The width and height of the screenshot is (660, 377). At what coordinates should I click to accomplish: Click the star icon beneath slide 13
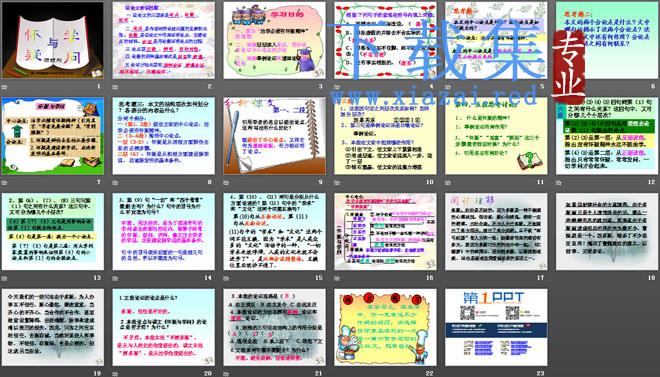pos(5,278)
